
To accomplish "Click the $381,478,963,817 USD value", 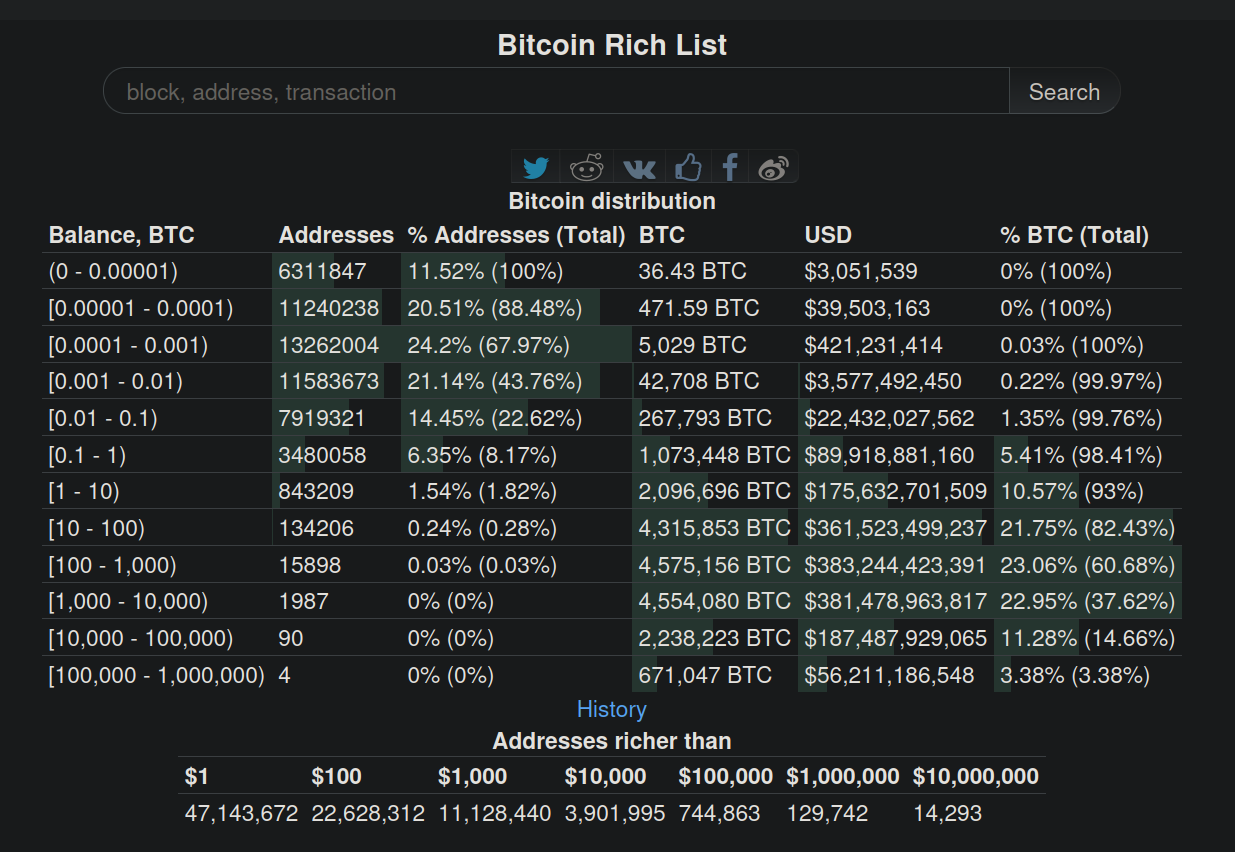I will [x=896, y=601].
